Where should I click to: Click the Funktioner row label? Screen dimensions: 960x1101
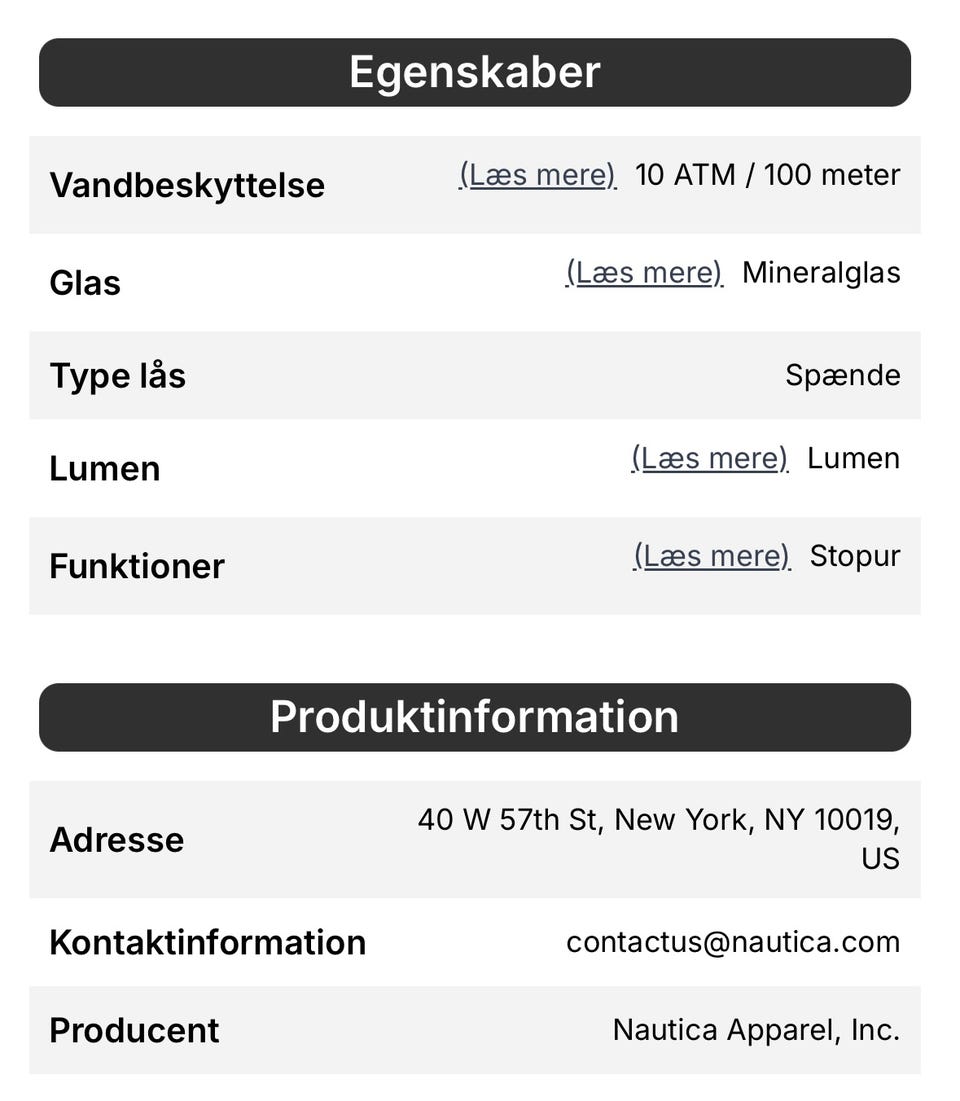137,566
